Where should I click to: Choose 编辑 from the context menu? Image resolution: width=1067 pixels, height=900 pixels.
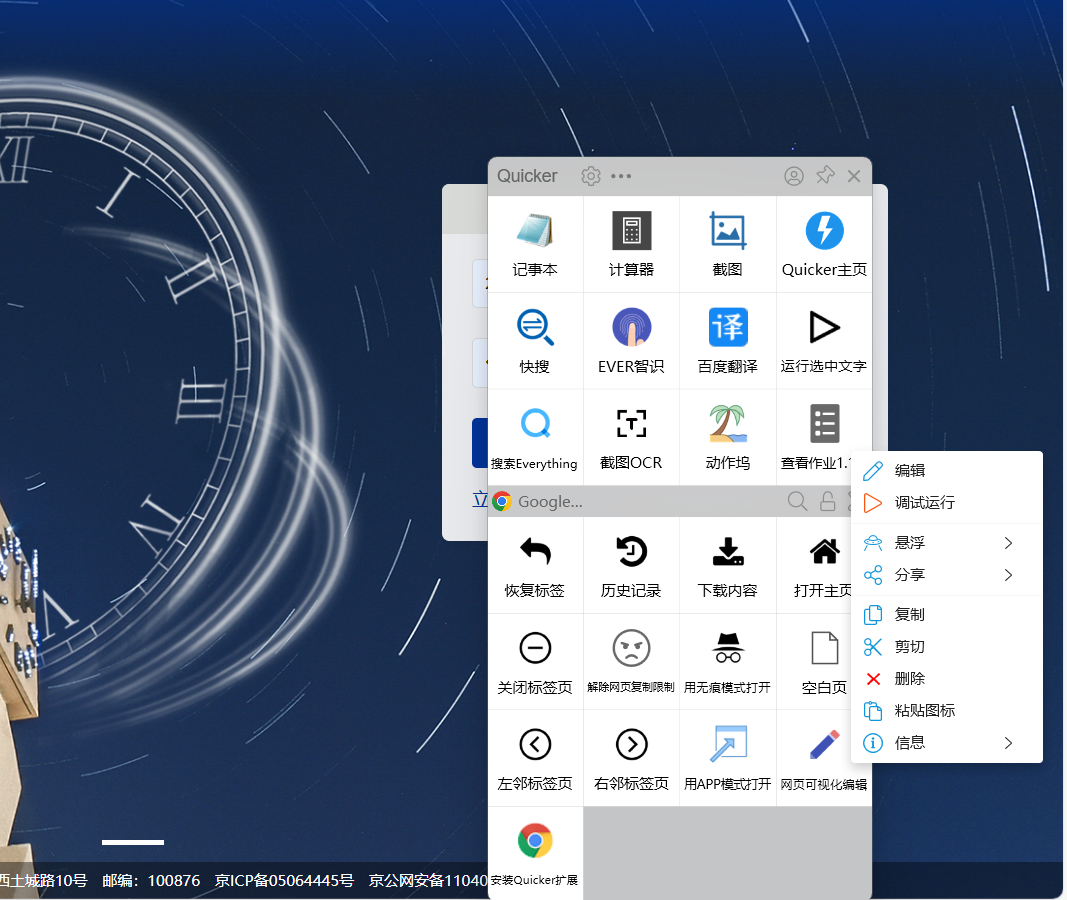click(x=947, y=471)
